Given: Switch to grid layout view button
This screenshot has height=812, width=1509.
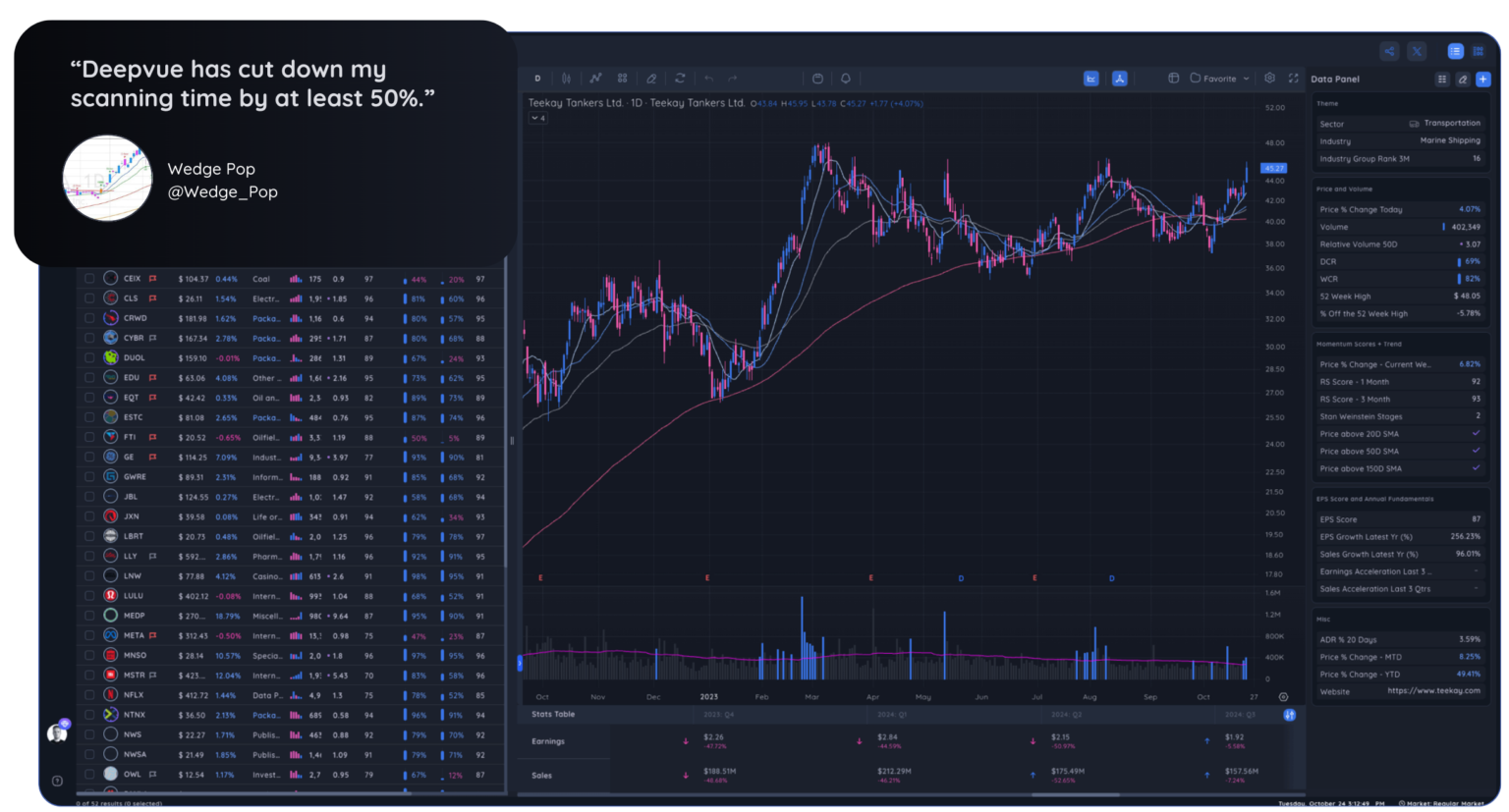Looking at the screenshot, I should (x=1478, y=52).
